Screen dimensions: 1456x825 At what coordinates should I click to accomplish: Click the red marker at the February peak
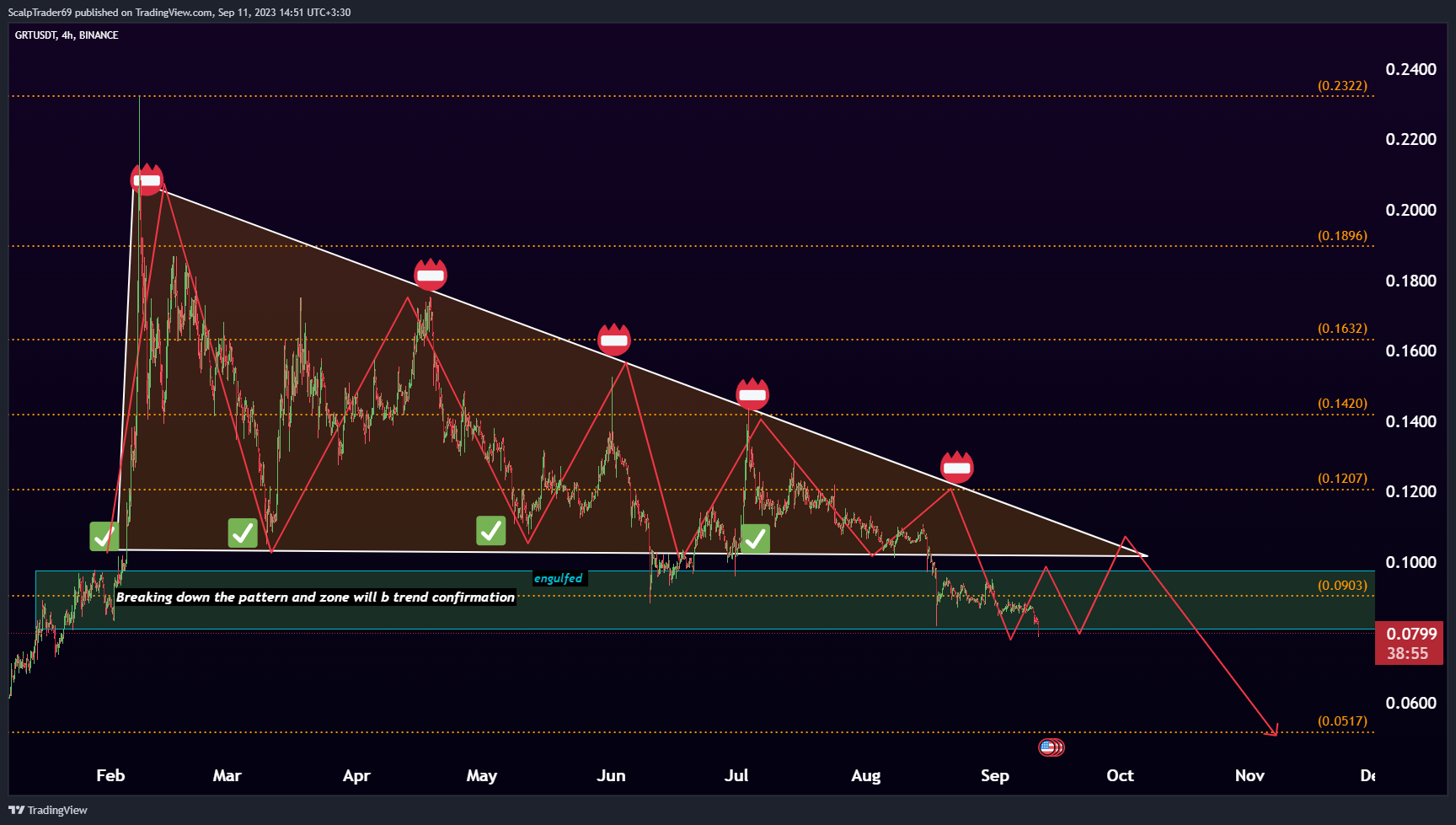click(147, 179)
